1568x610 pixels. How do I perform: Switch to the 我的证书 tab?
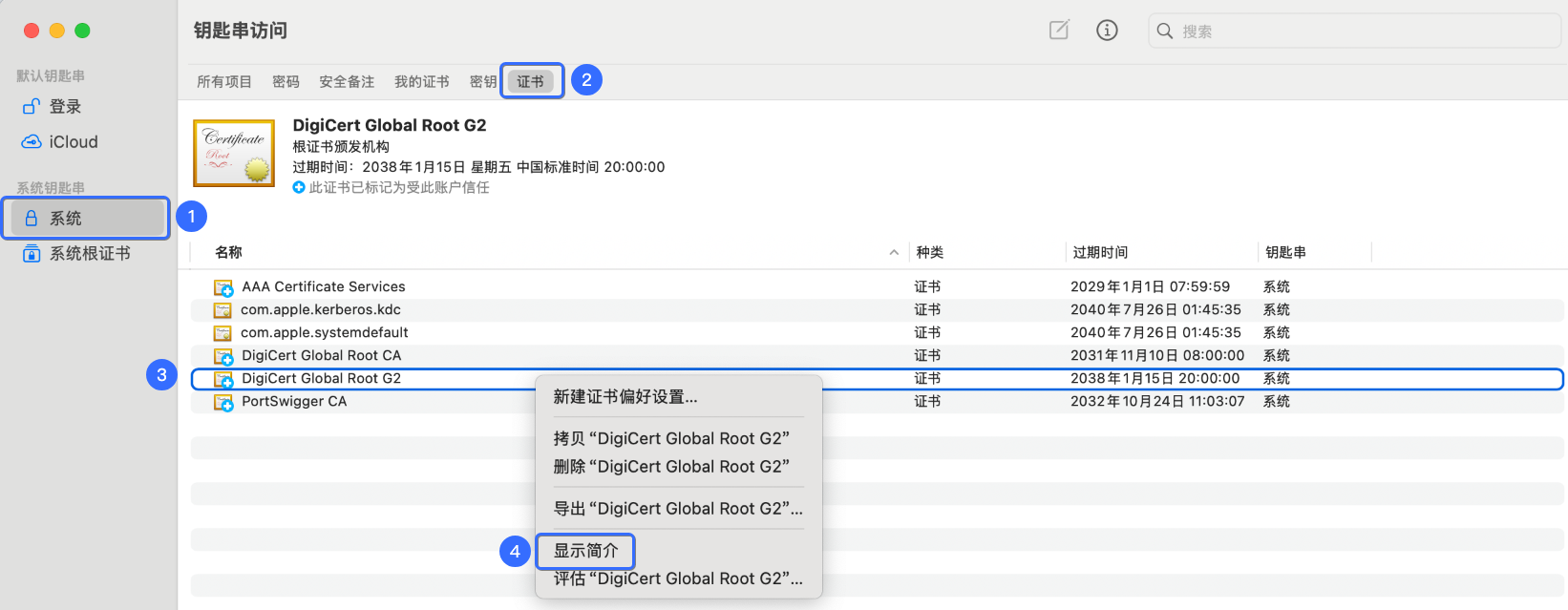pyautogui.click(x=421, y=82)
